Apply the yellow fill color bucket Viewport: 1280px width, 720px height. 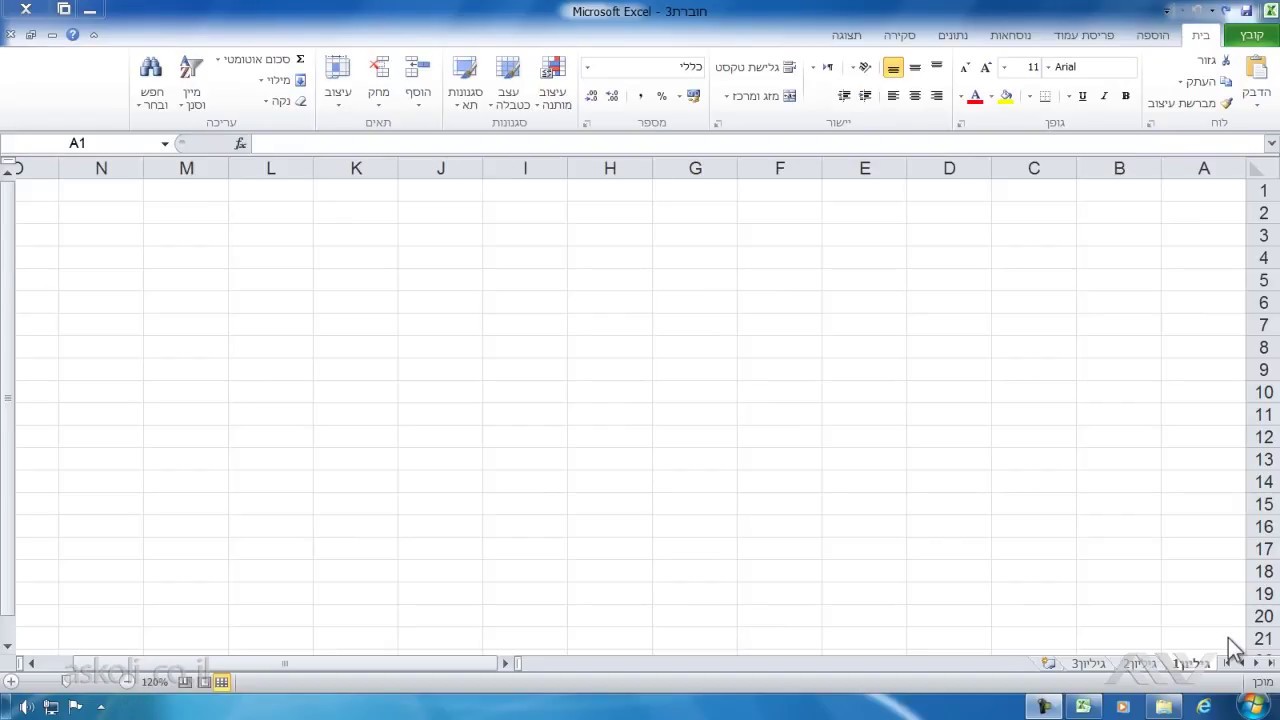1006,96
